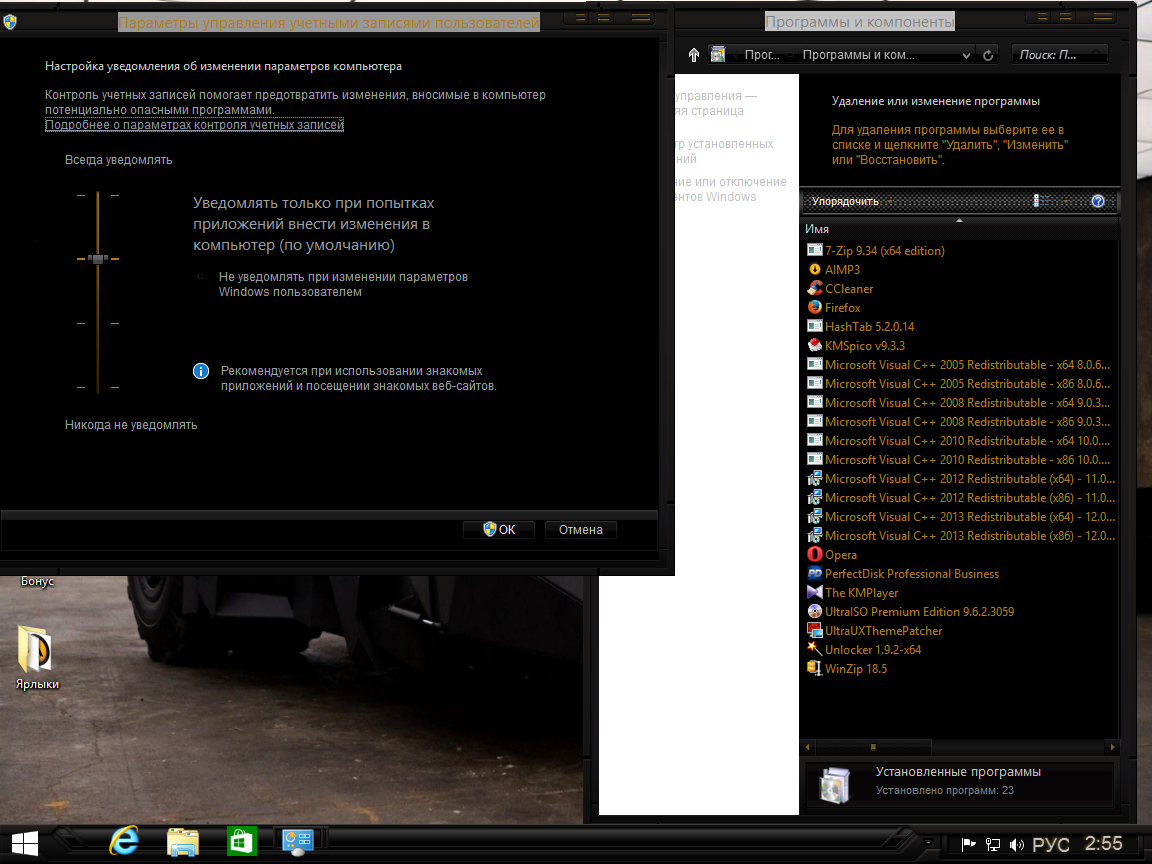Click The KMPlayer icon
Viewport: 1152px width, 864px height.
(814, 592)
